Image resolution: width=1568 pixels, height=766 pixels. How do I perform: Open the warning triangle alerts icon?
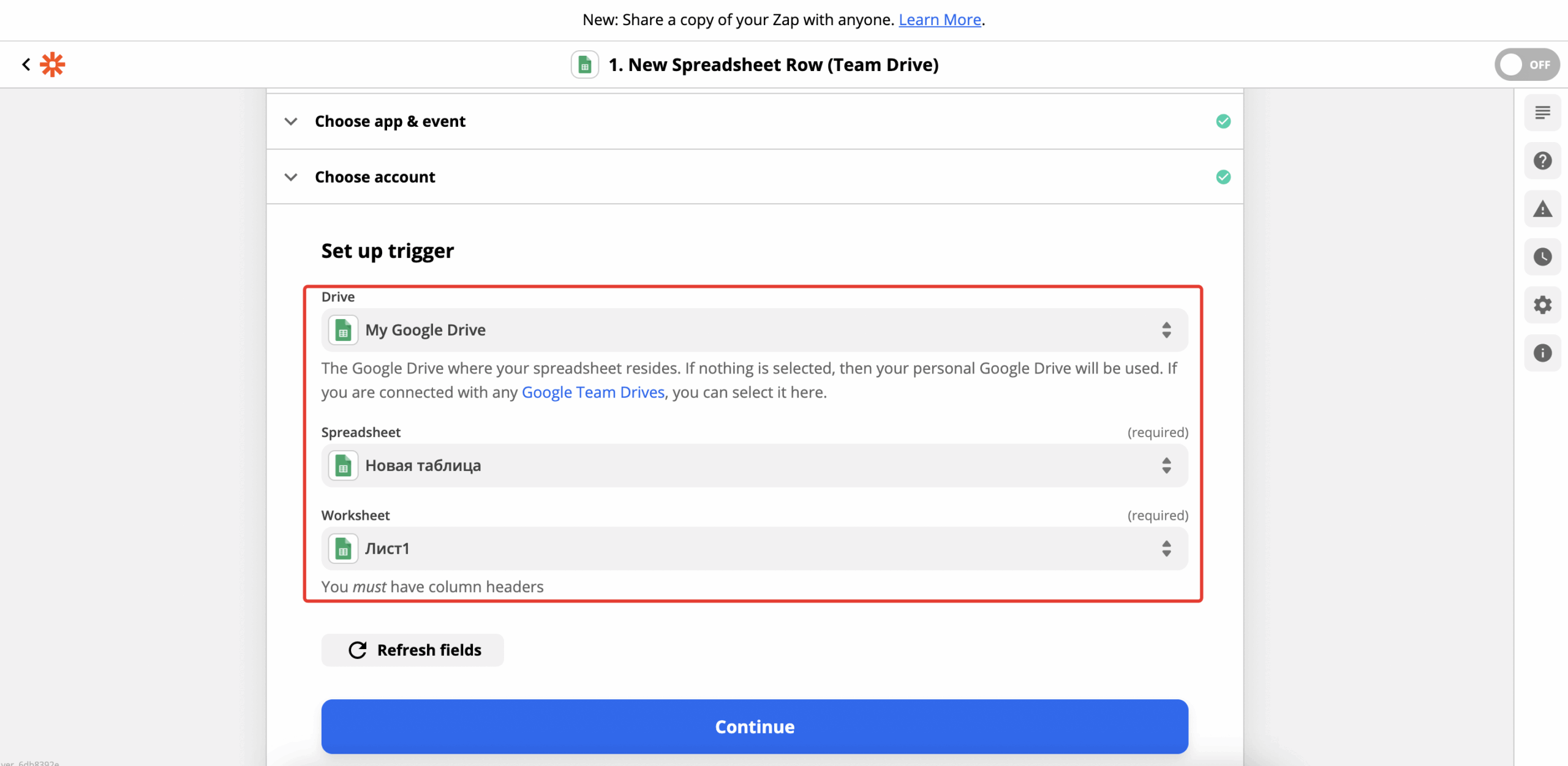(1542, 209)
